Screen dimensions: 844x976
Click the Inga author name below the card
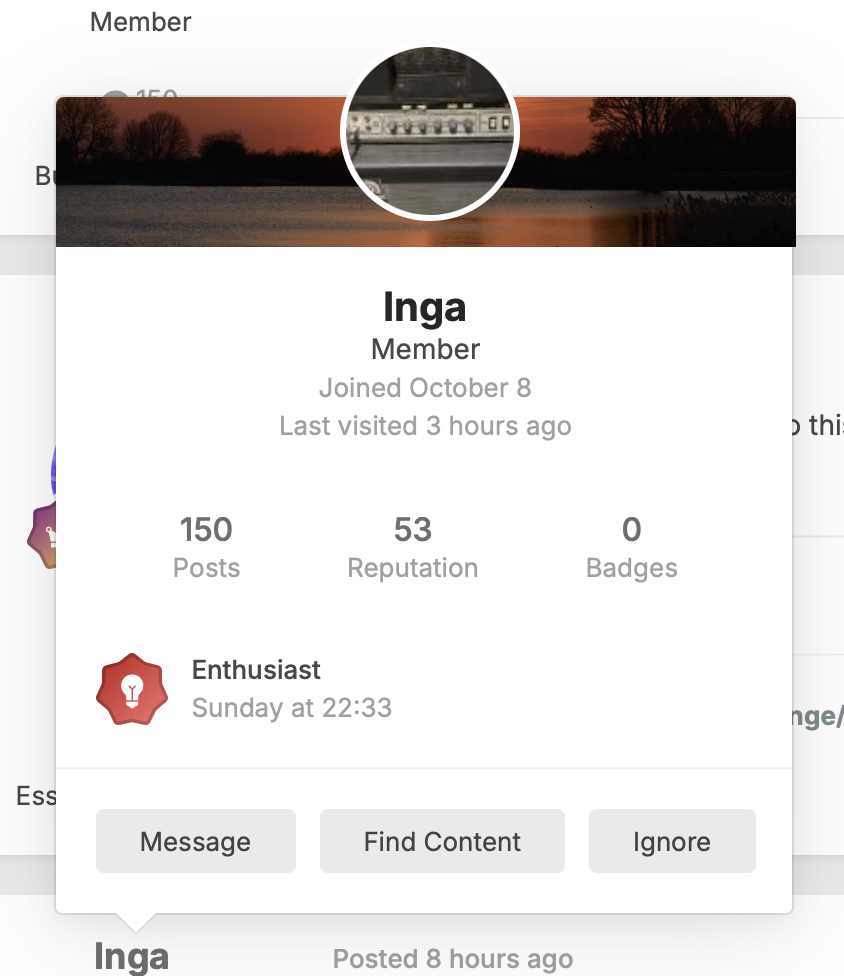[x=131, y=957]
